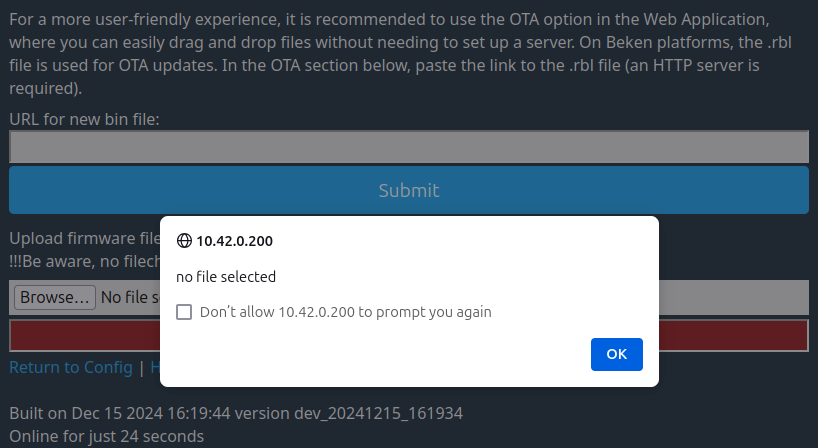Click the "Upload firmware file" label text
This screenshot has width=818, height=448.
[85, 238]
